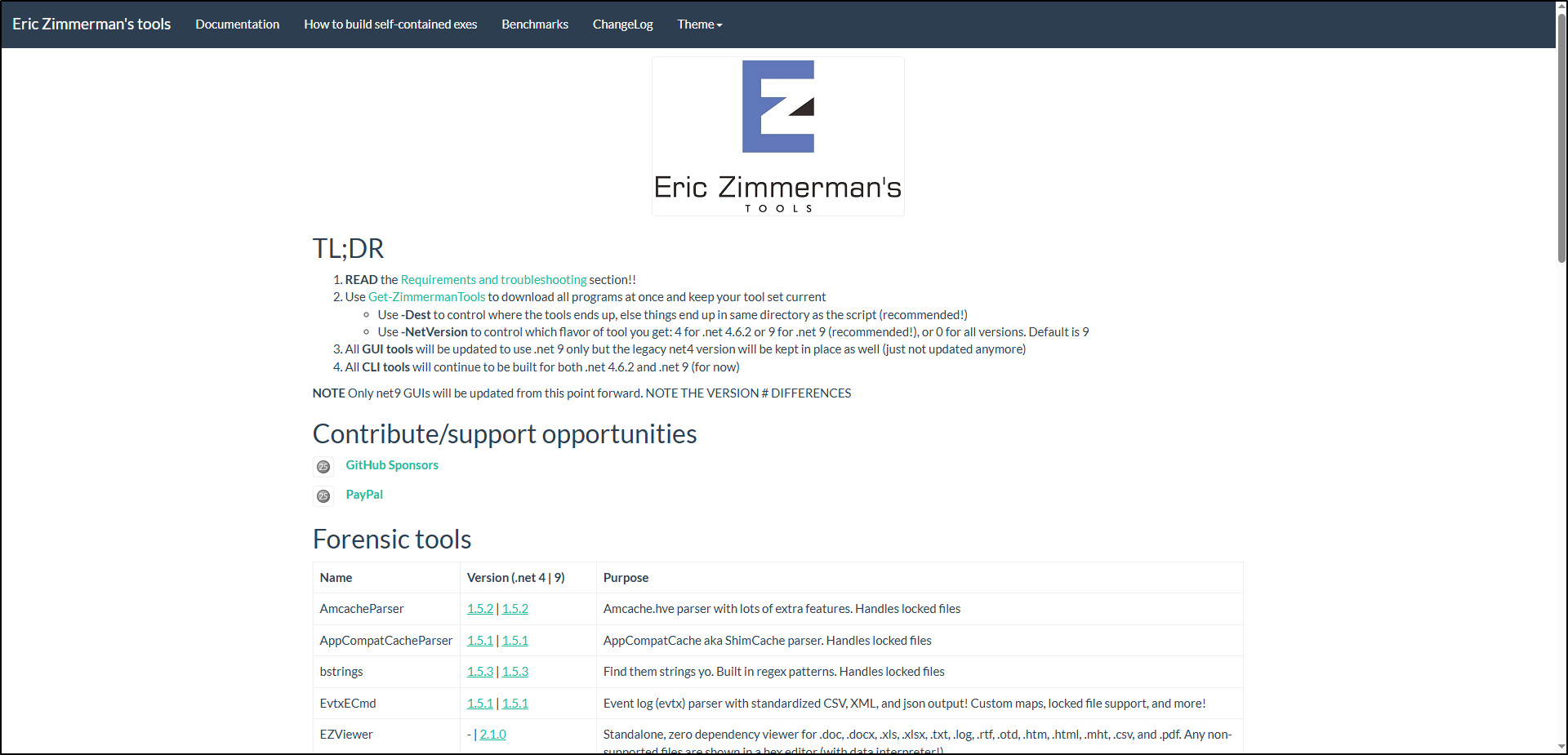
Task: Open the Get-ZimmermanTools link
Action: pos(426,297)
